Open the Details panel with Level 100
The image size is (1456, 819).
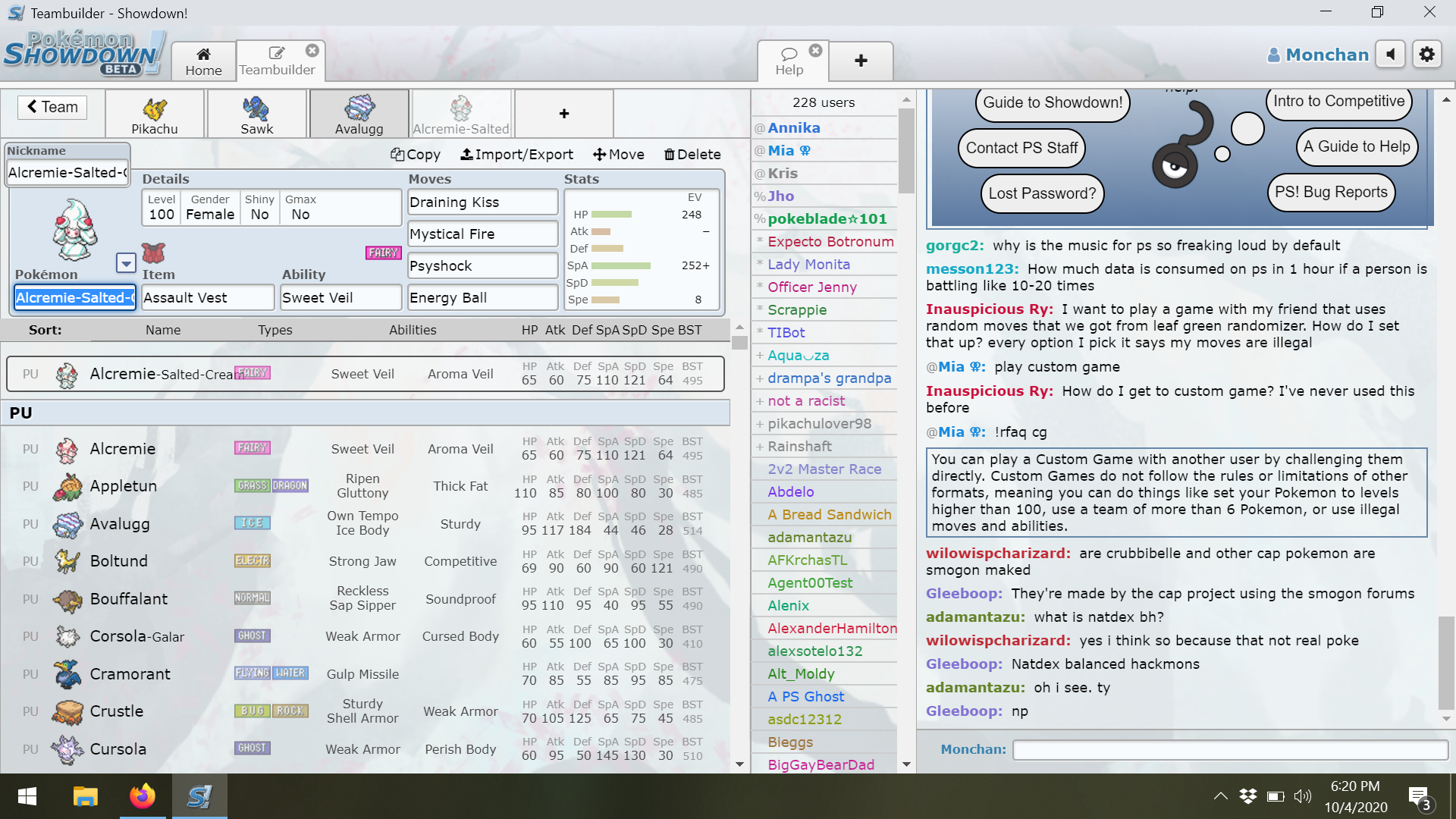click(x=271, y=207)
